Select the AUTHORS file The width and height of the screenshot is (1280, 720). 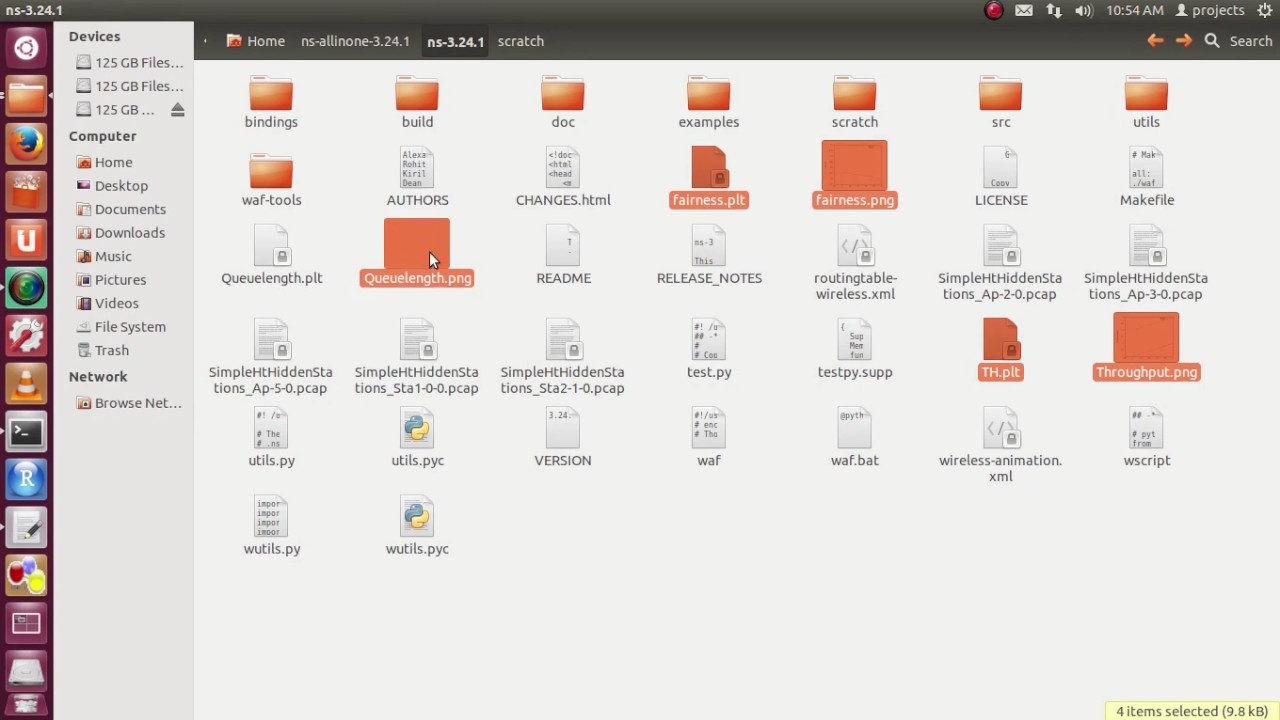(x=417, y=178)
